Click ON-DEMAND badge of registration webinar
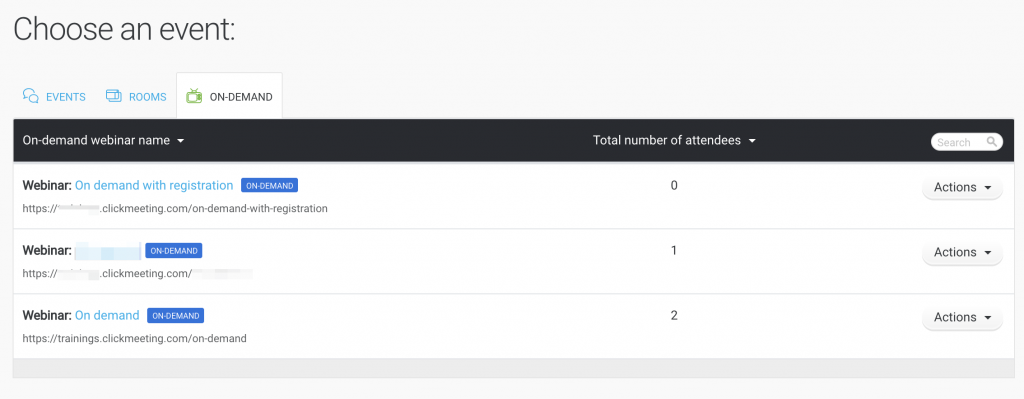 [x=270, y=185]
